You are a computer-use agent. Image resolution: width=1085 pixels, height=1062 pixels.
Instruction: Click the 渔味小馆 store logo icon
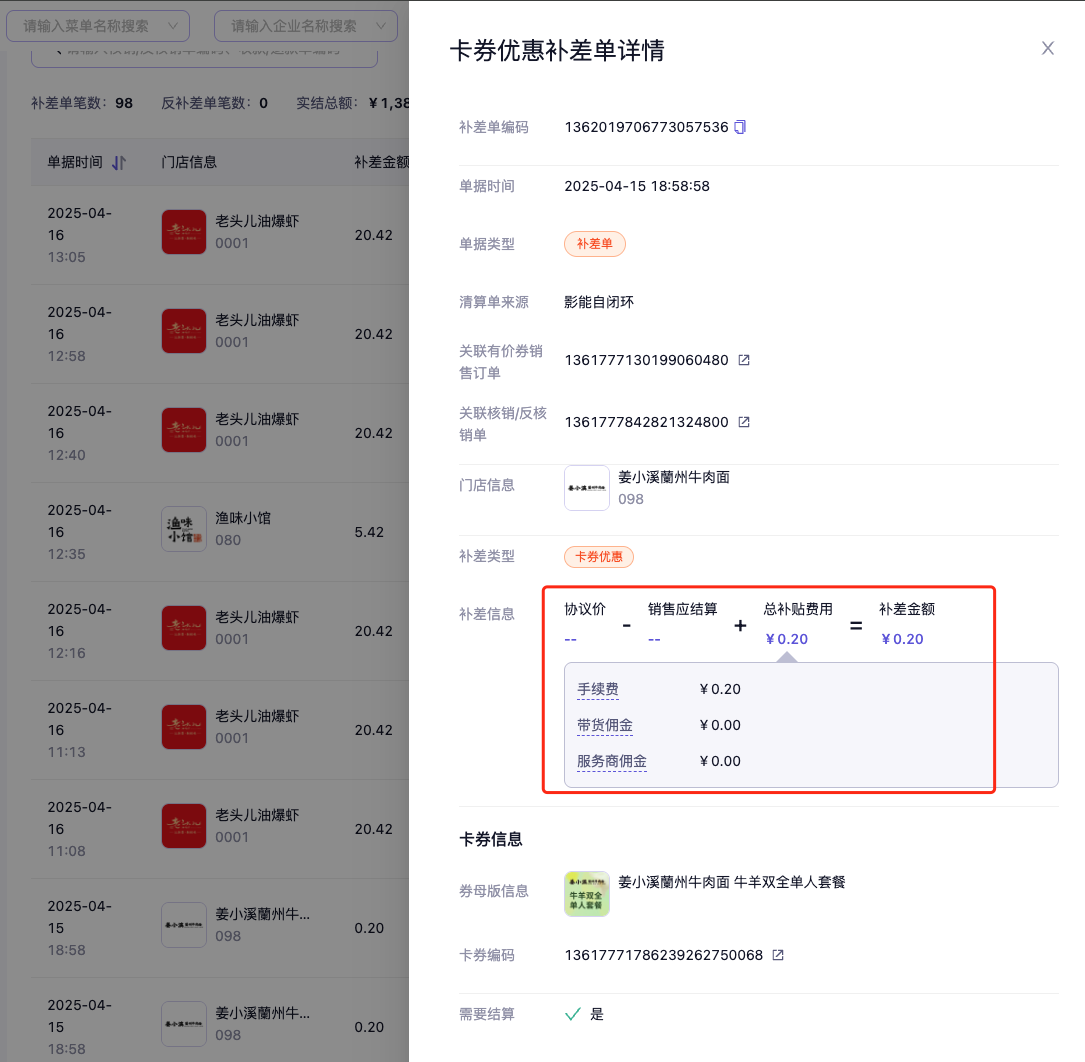[184, 530]
